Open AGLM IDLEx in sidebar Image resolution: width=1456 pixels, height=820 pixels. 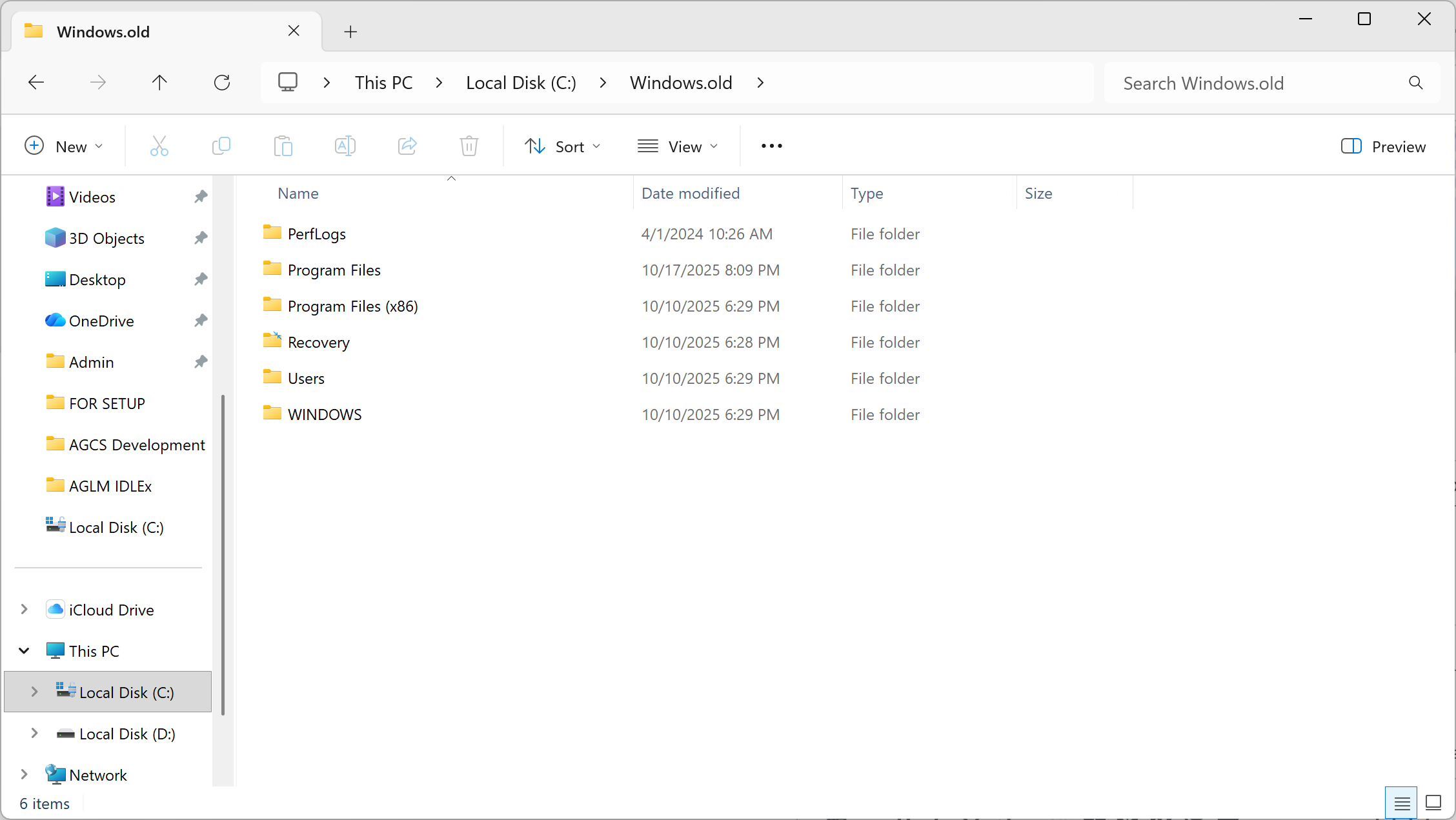pyautogui.click(x=110, y=486)
